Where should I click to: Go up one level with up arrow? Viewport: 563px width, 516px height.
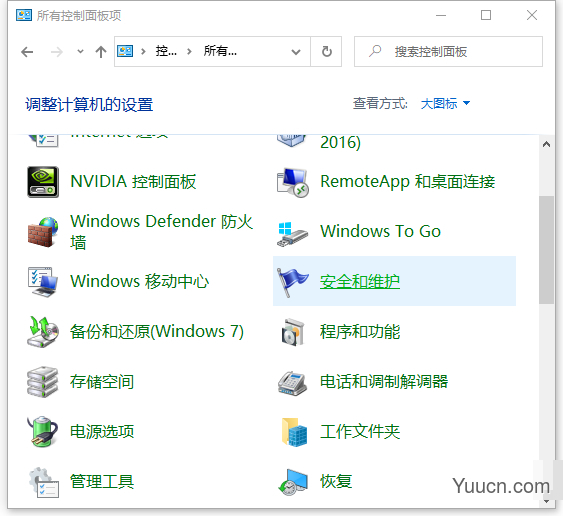click(101, 52)
